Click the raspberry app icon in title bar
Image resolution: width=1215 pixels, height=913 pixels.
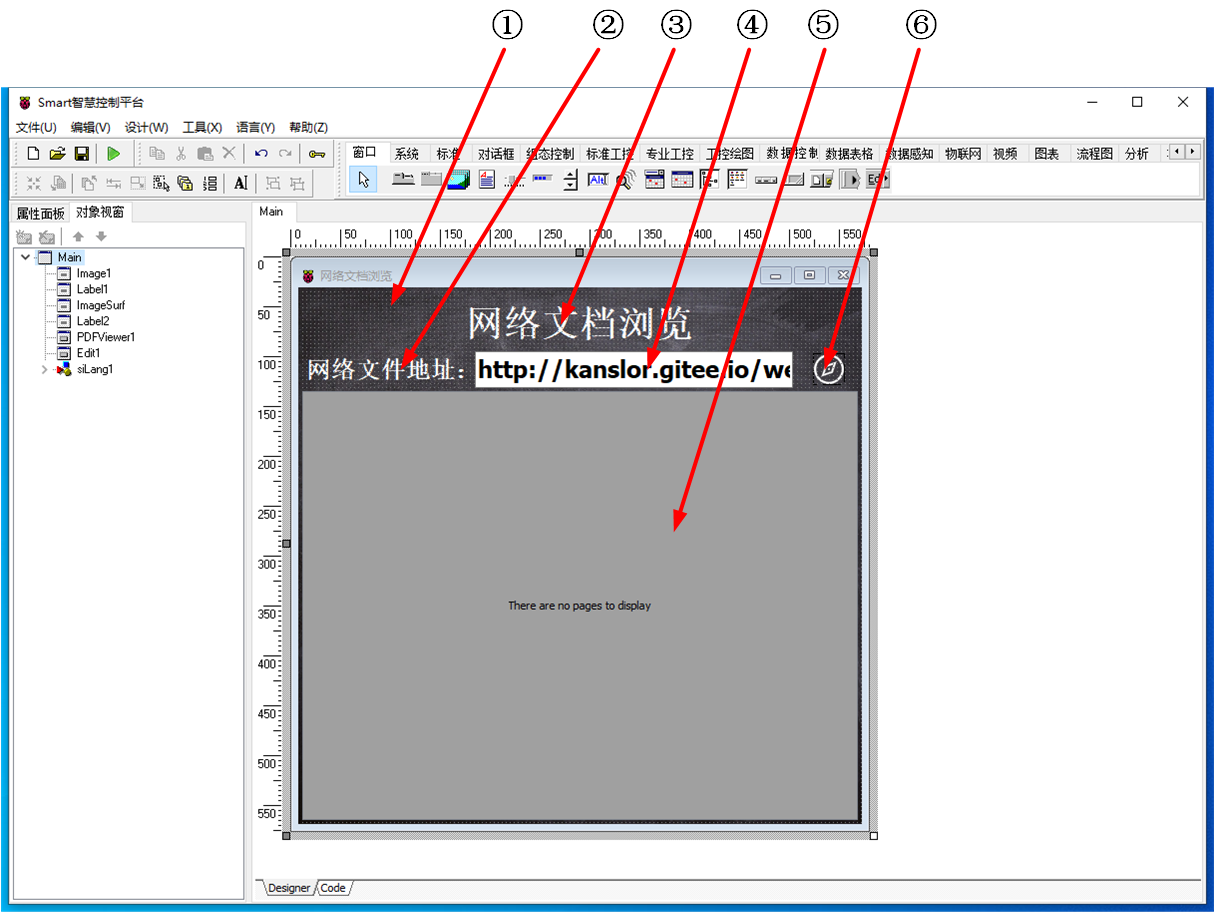[x=24, y=102]
